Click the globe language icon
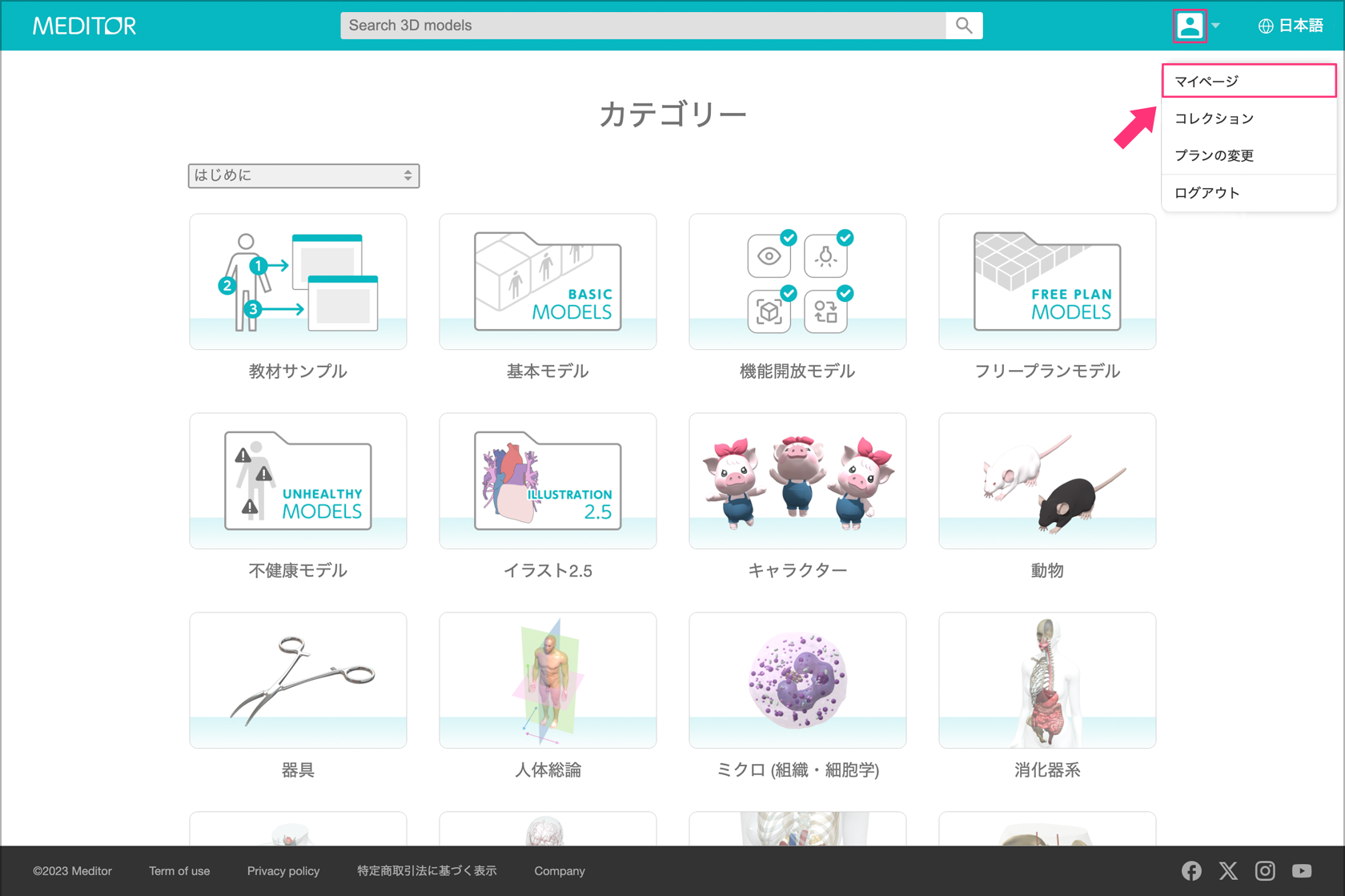This screenshot has width=1345, height=896. click(1266, 26)
